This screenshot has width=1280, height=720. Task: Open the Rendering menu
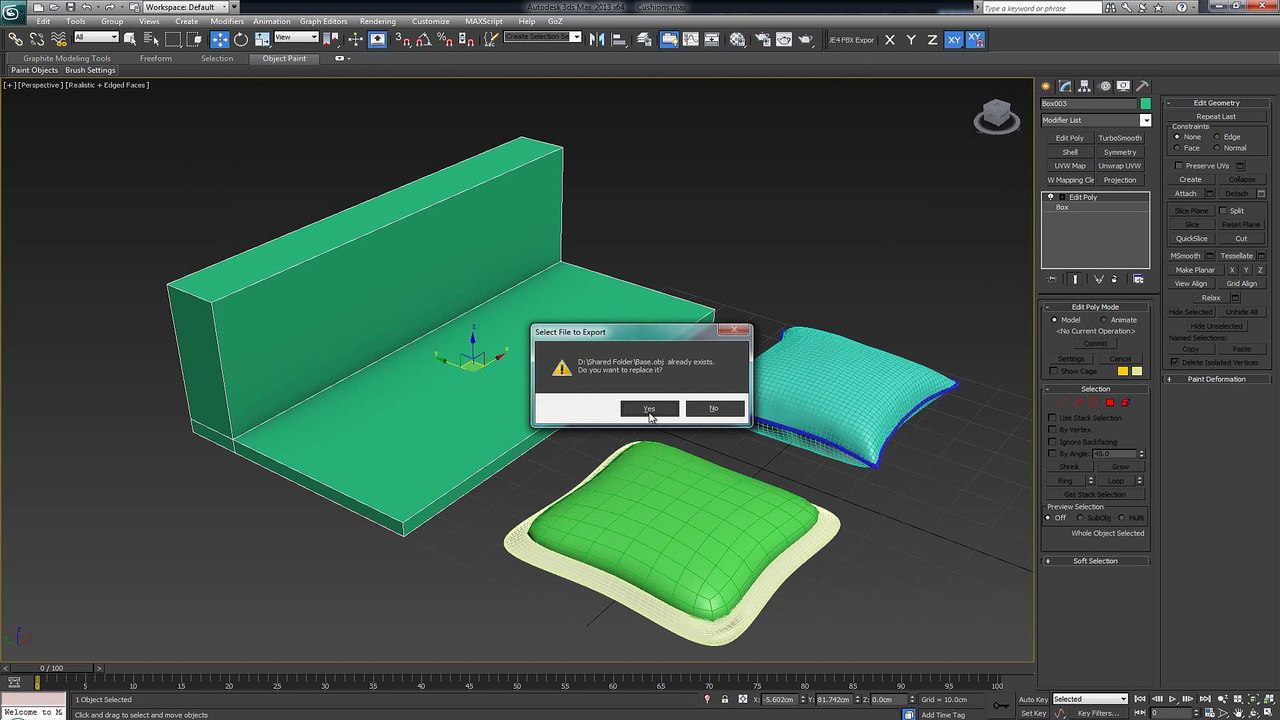pos(378,21)
